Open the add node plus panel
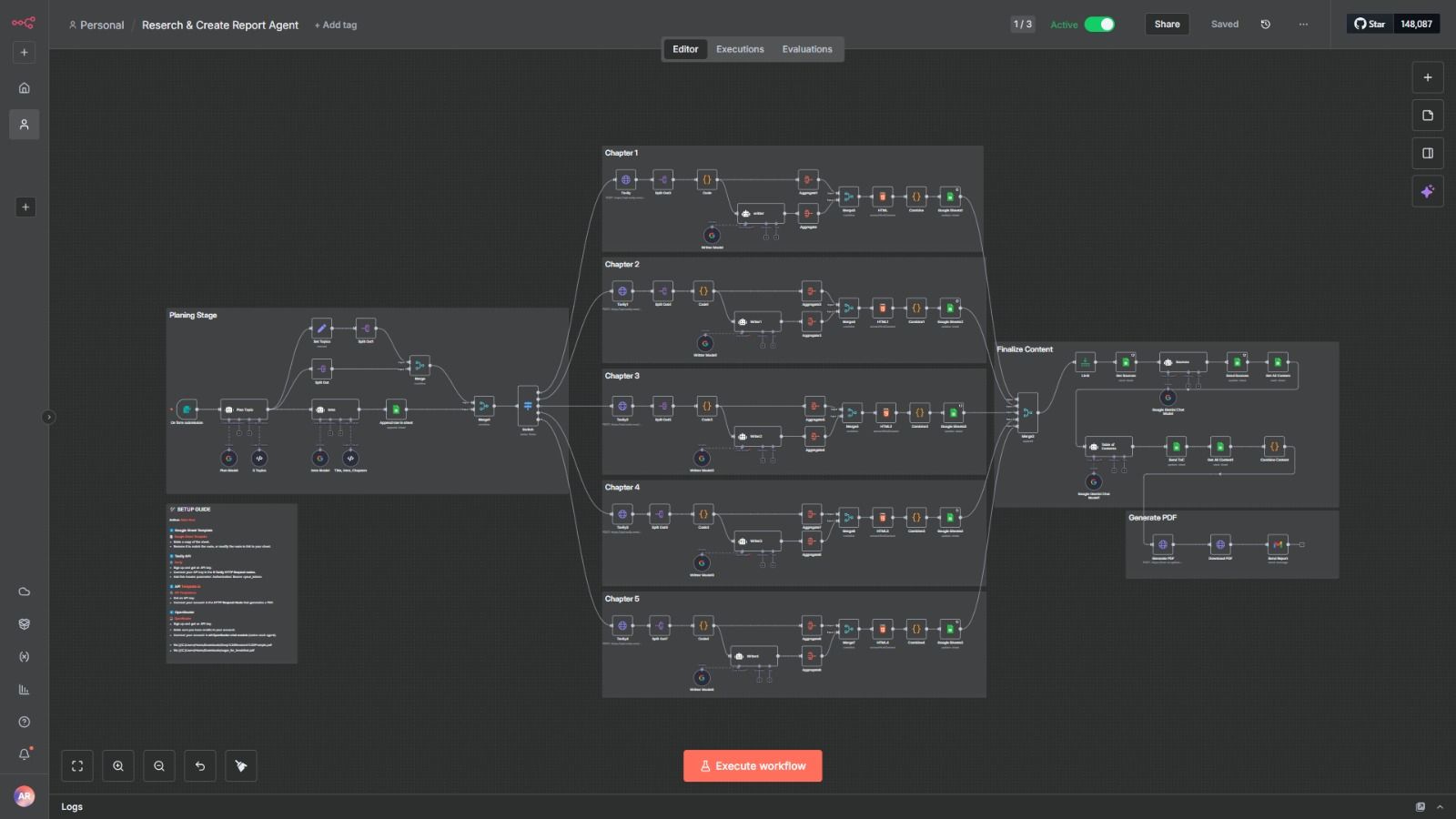1456x819 pixels. coord(1428,78)
